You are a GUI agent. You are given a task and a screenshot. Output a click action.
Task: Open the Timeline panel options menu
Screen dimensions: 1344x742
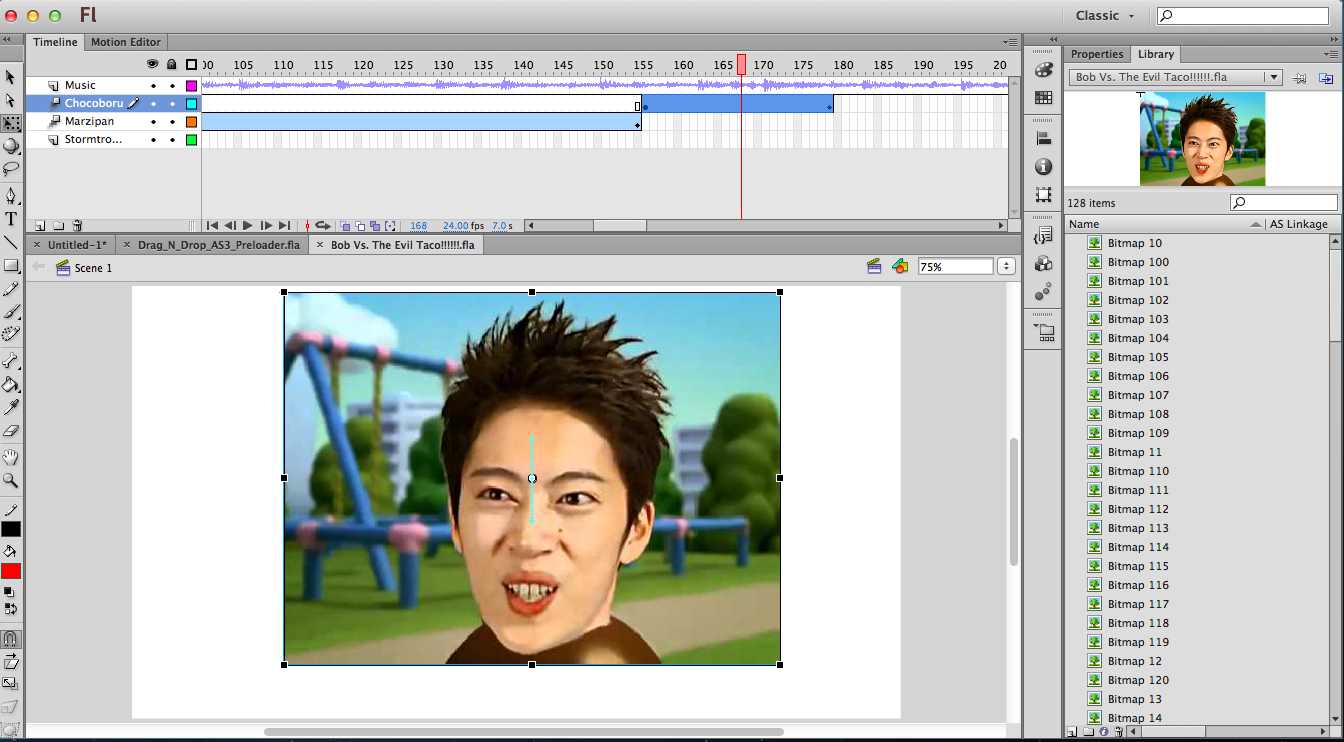click(1011, 42)
